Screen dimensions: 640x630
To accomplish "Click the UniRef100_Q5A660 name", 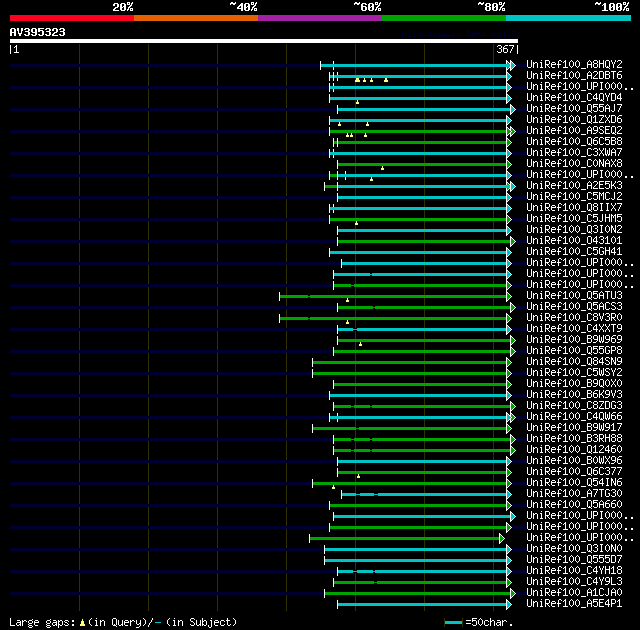I will coord(574,505).
